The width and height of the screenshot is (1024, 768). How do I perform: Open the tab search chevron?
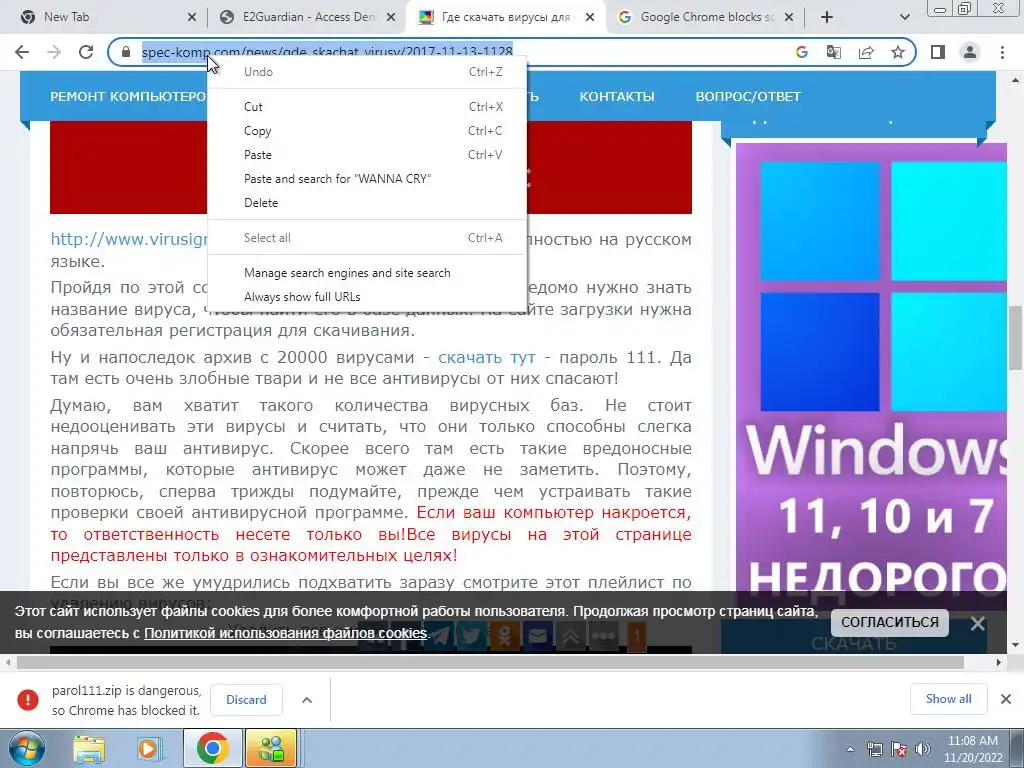coord(904,17)
